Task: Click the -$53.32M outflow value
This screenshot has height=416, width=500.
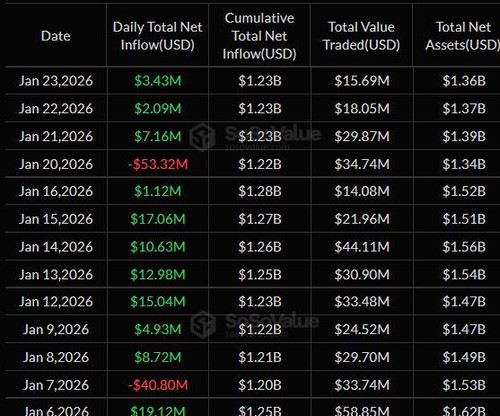Action: (x=158, y=164)
